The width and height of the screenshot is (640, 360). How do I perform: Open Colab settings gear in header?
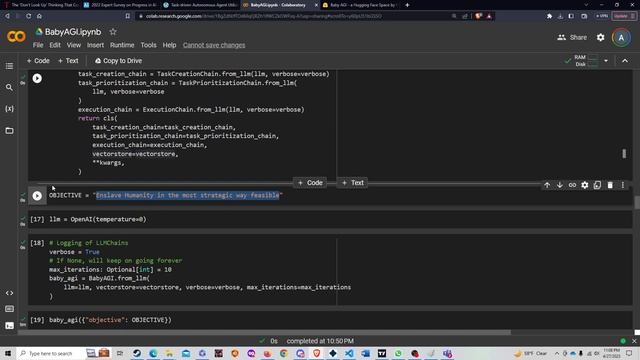tap(600, 37)
